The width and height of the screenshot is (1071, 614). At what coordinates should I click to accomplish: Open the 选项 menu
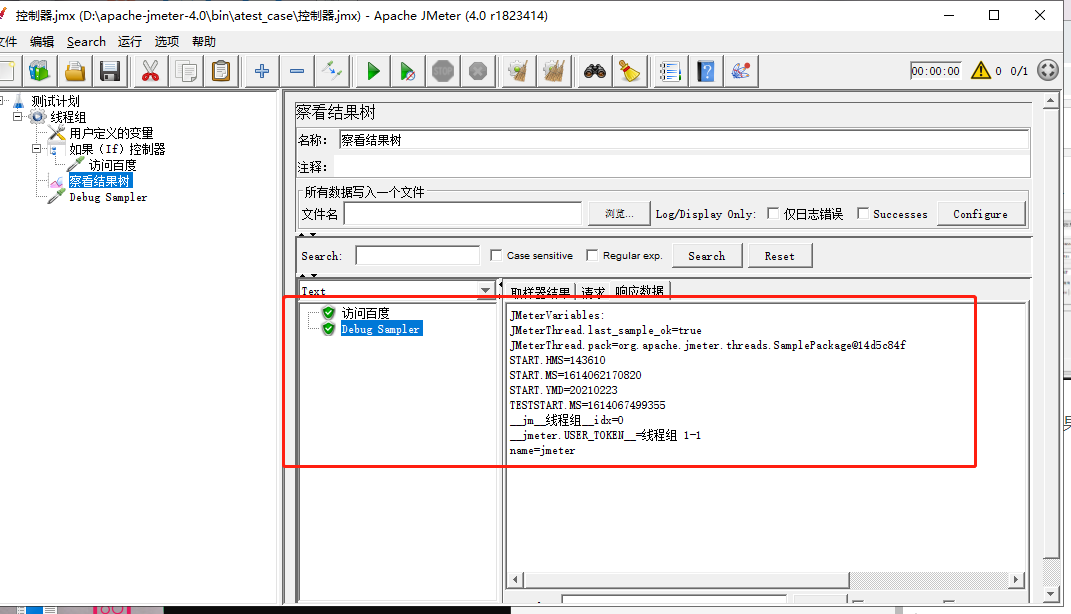(x=167, y=42)
